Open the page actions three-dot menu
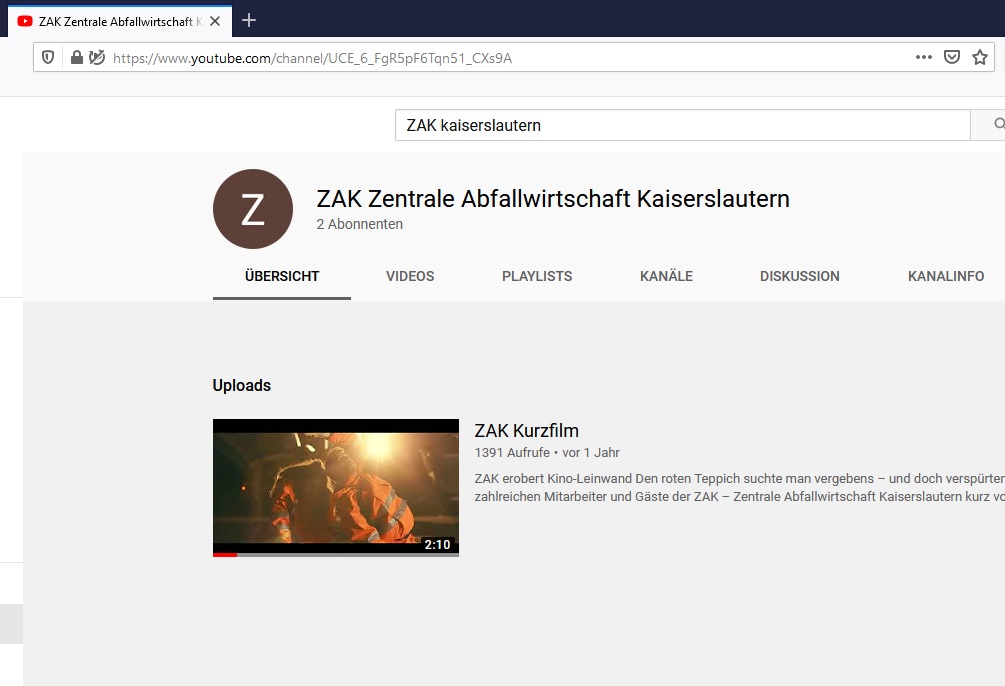This screenshot has width=1005, height=686. tap(923, 58)
